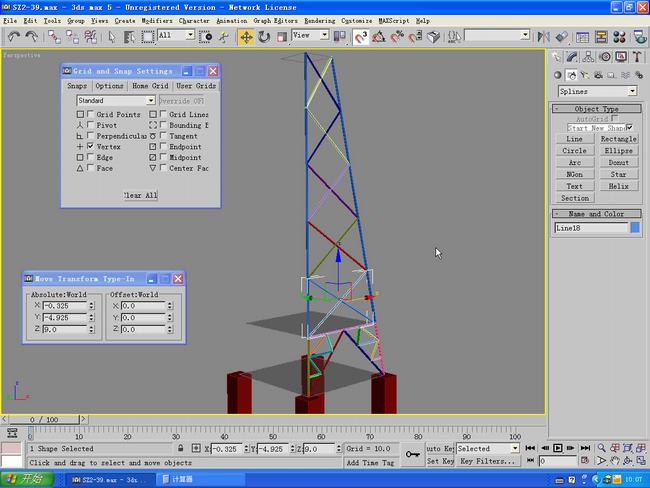The image size is (650, 488).
Task: Open Select by Name tool
Action: click(129, 37)
